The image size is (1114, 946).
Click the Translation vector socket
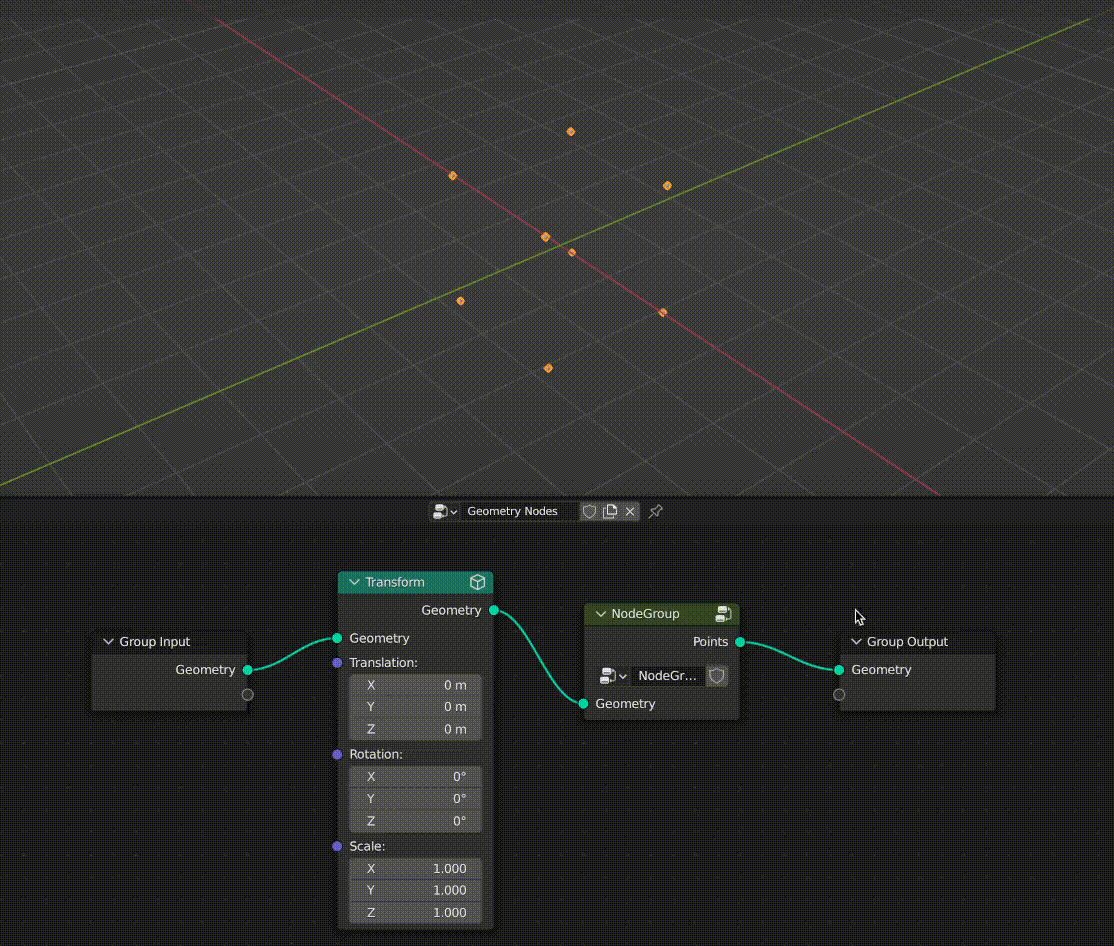point(337,663)
